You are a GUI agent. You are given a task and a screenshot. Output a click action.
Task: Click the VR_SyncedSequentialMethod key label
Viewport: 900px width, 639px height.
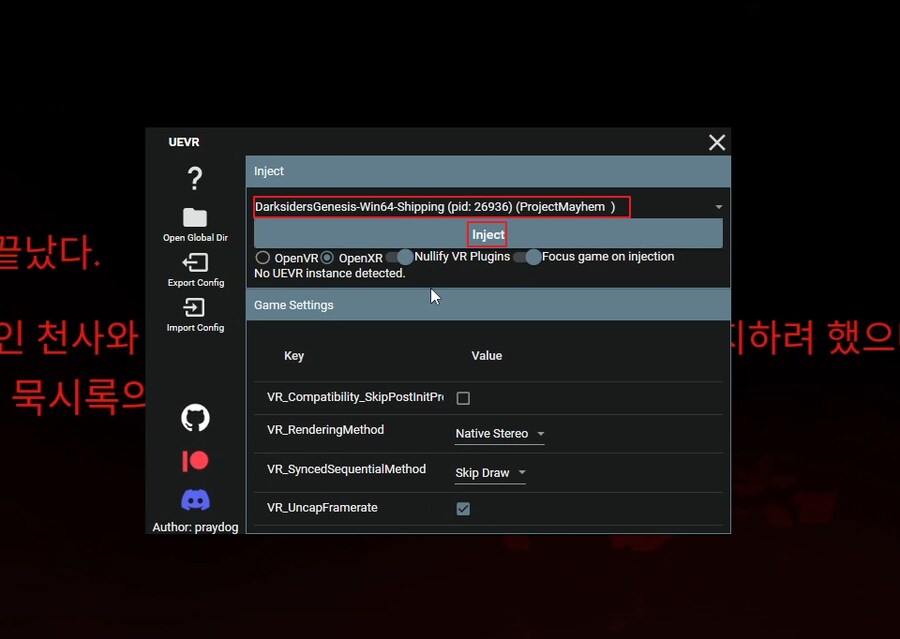coord(347,469)
